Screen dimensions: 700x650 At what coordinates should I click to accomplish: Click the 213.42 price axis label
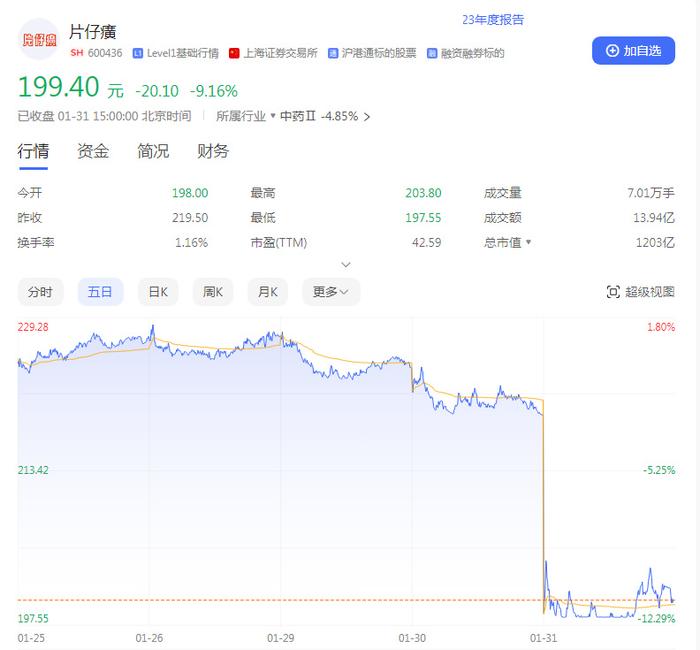point(33,470)
